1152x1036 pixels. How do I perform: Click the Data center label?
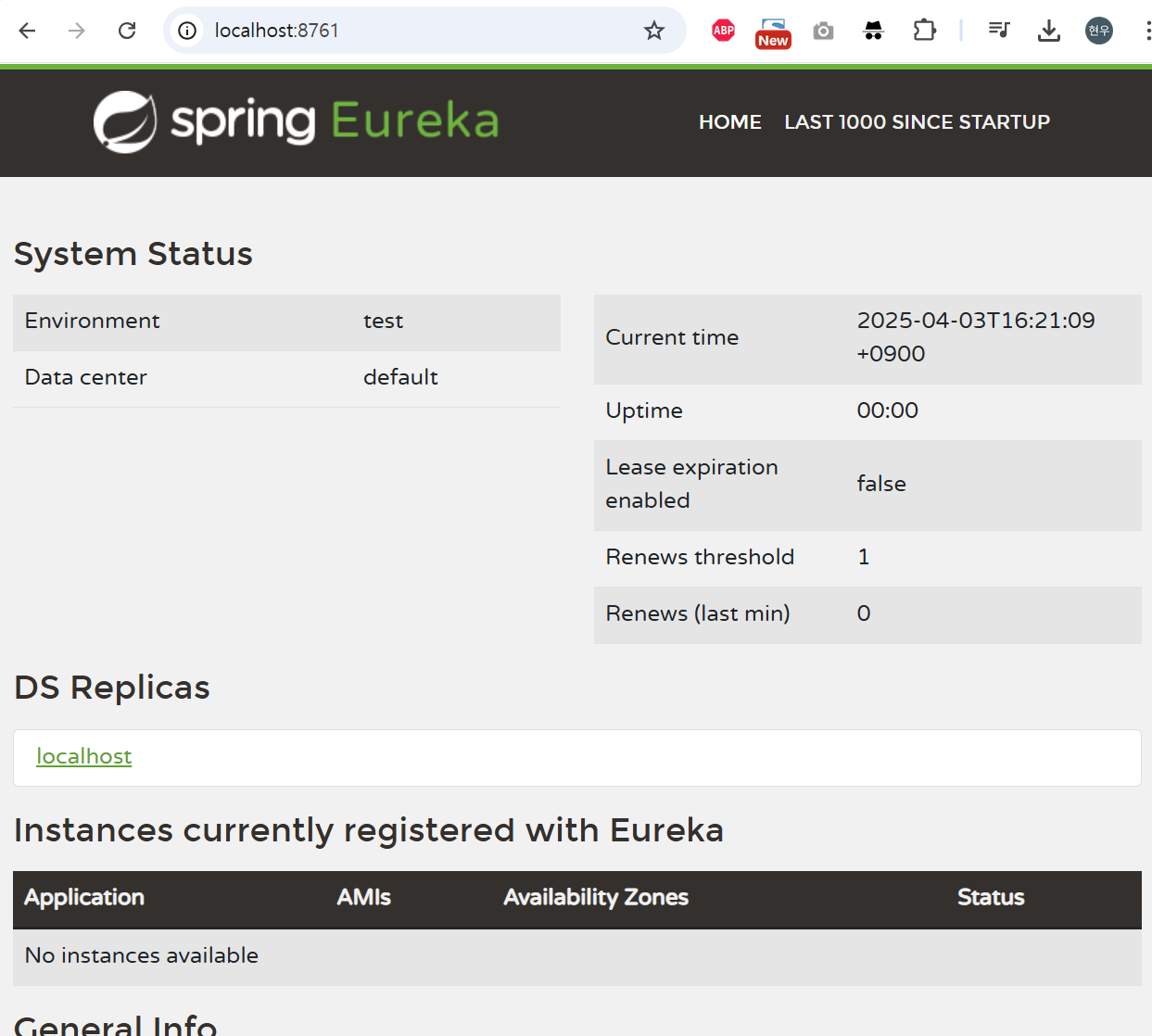click(85, 377)
